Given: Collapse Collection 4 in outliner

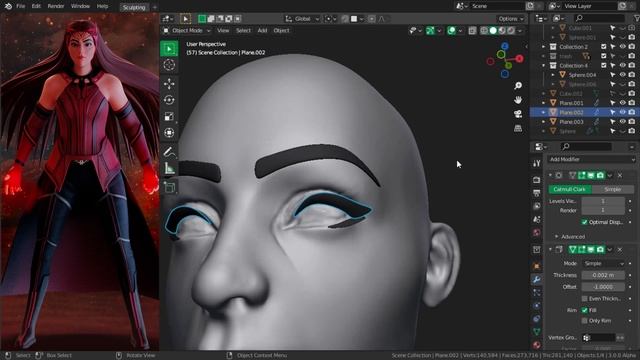Looking at the screenshot, I should [544, 65].
